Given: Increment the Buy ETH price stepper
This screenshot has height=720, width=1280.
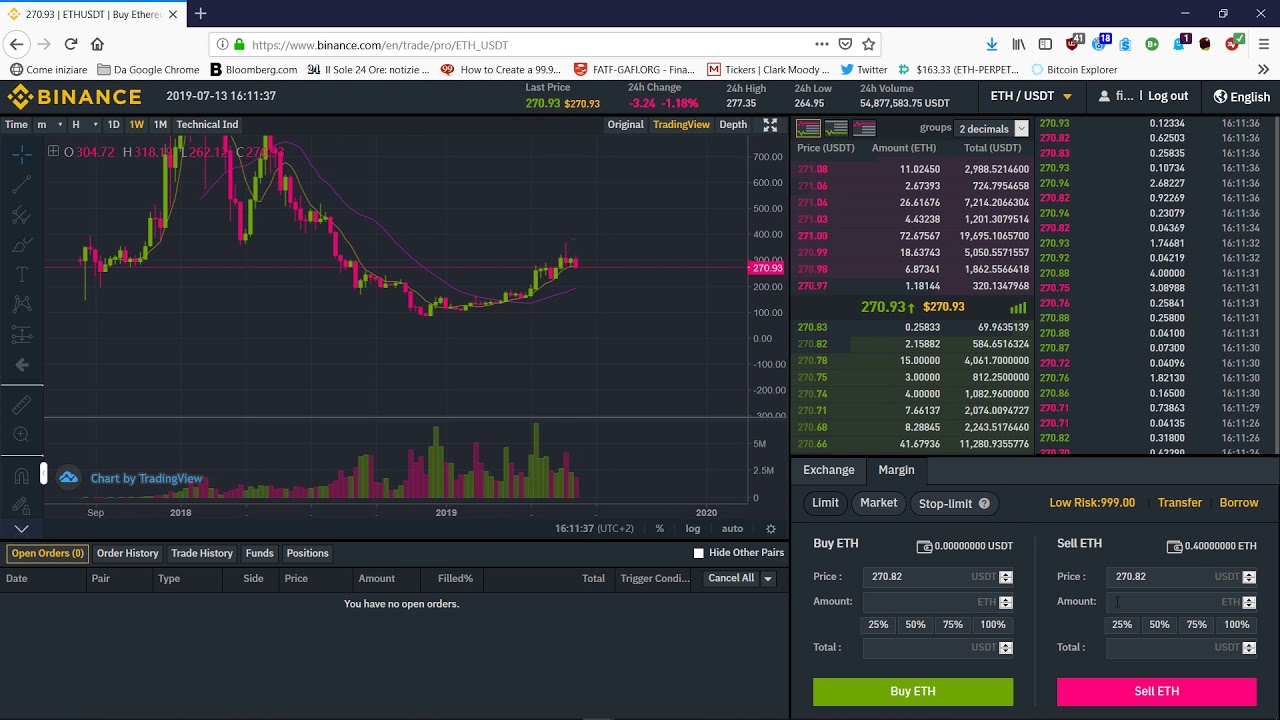Looking at the screenshot, I should click(x=1006, y=574).
